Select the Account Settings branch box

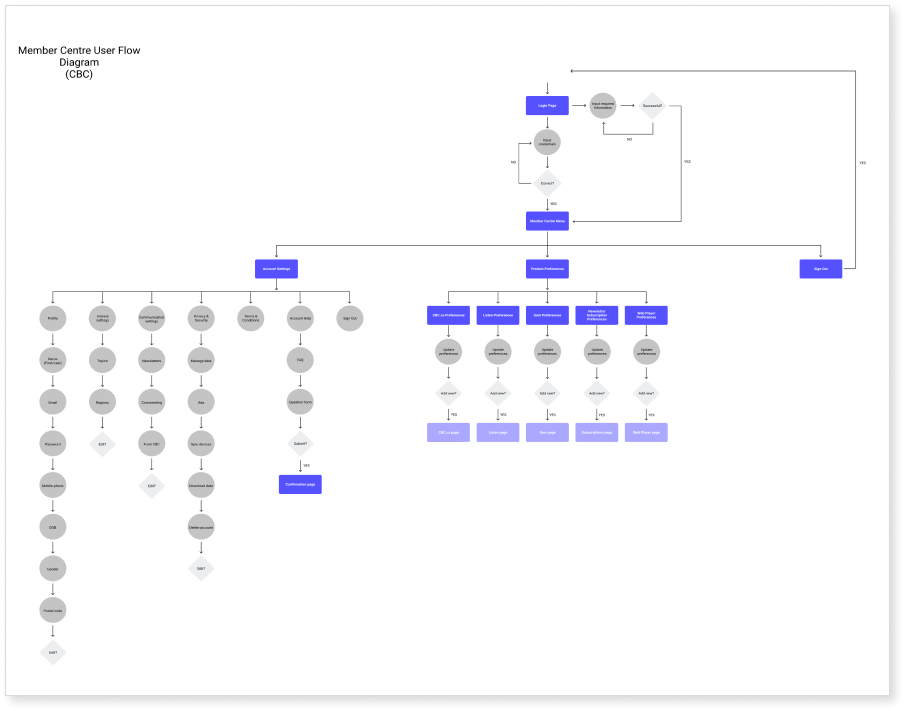pyautogui.click(x=275, y=268)
